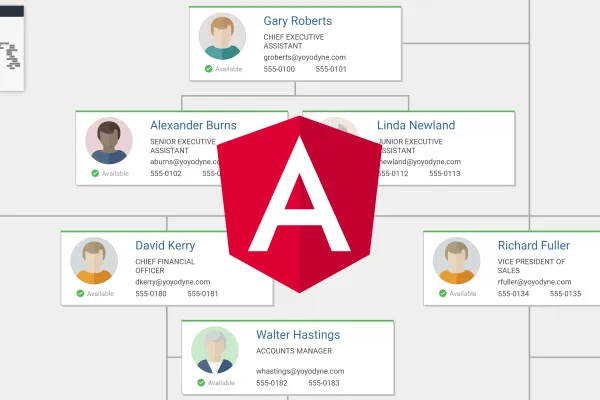Click phone number 555-0181

203,294
